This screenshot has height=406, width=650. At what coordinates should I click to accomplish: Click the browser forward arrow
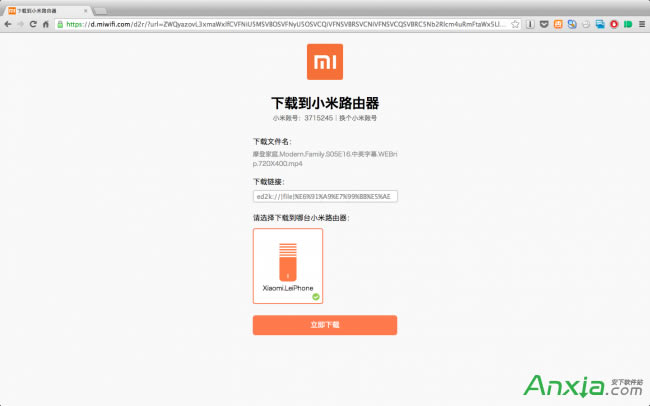(x=20, y=23)
